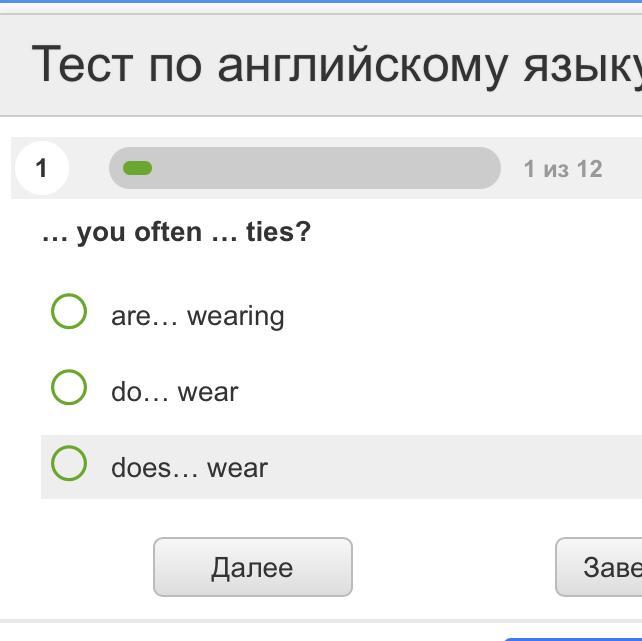
Task: Click the word "Тест" in the header
Action: [83, 64]
